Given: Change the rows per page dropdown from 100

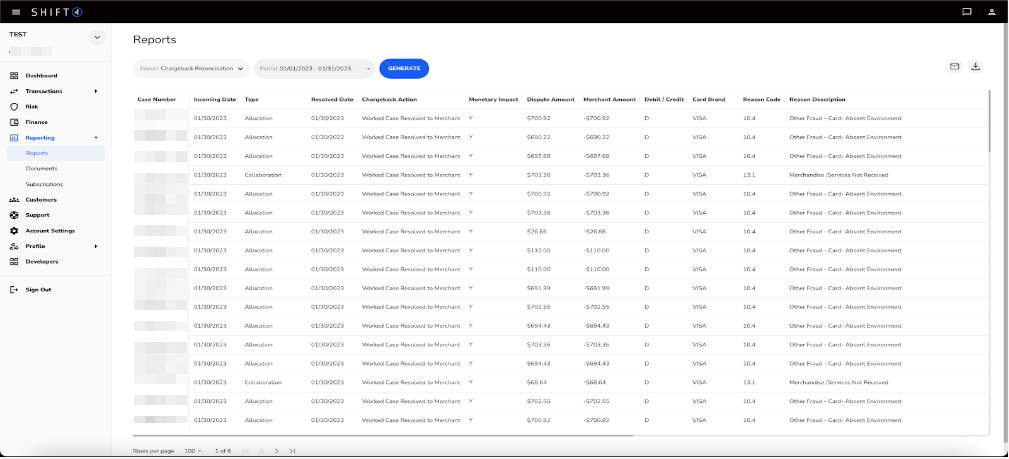Looking at the screenshot, I should (192, 451).
